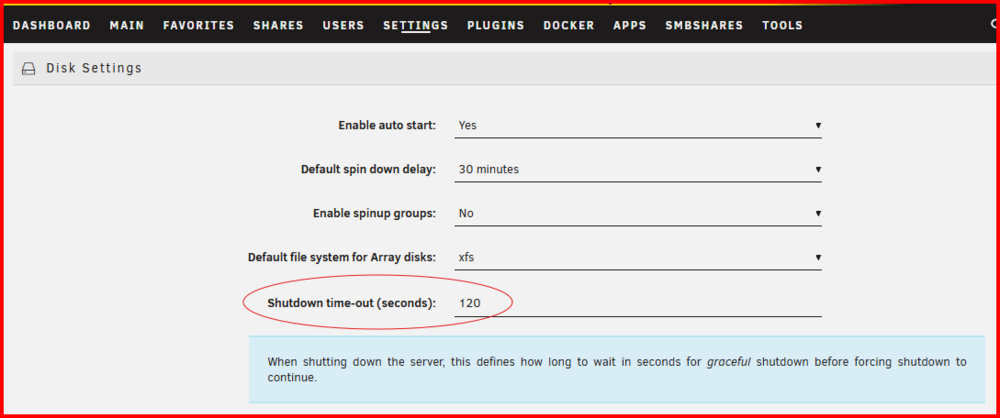Go to the Main tab

coord(127,26)
